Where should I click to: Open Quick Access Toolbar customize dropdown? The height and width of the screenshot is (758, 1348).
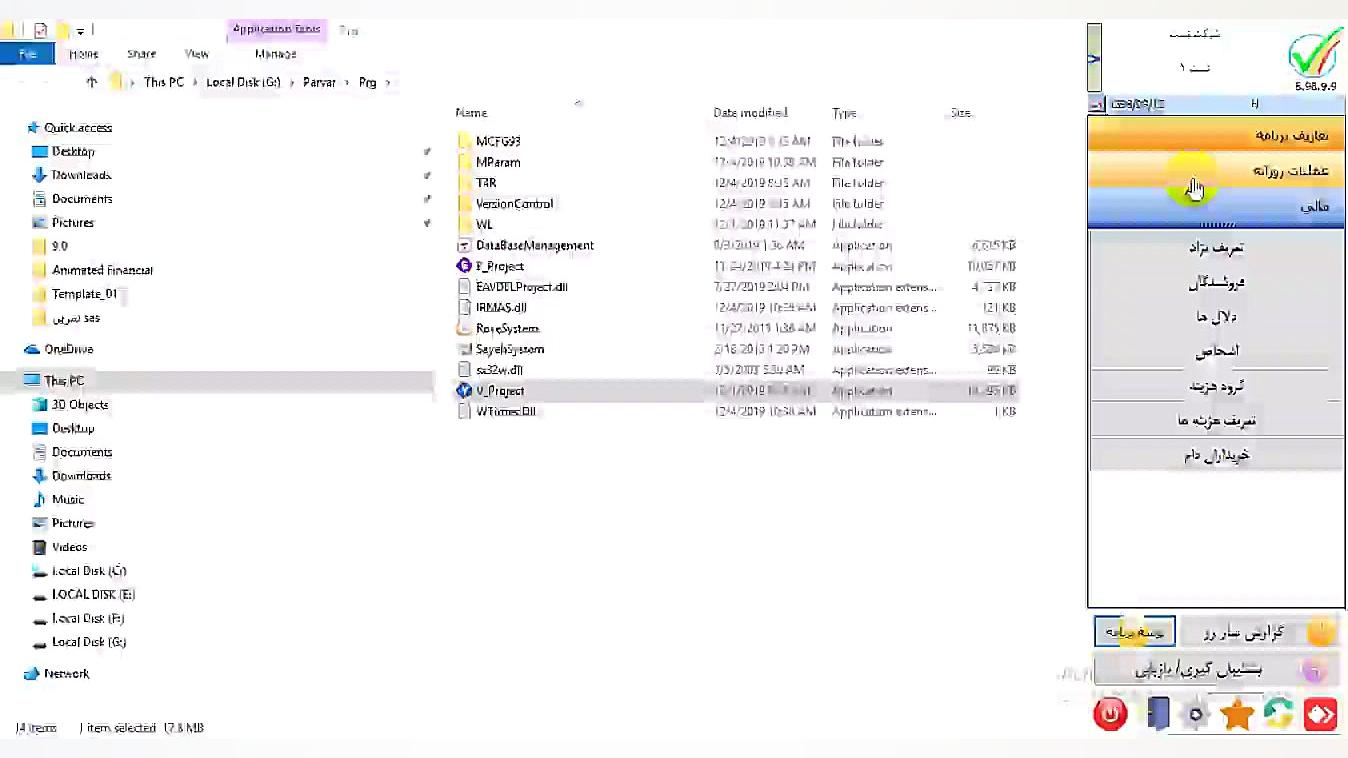(80, 31)
